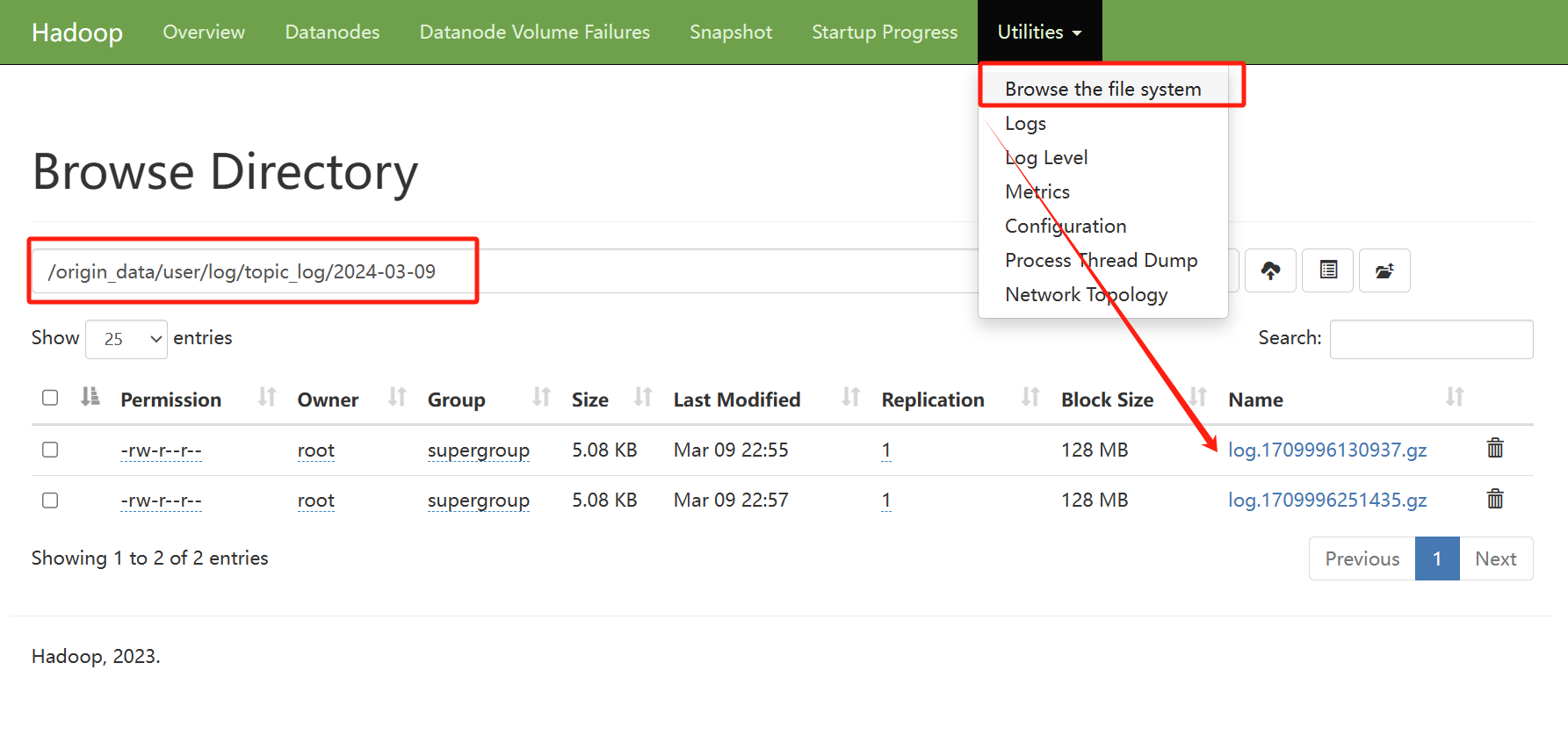The height and width of the screenshot is (735, 1568).
Task: Select Process Thread Dump menu item
Action: 1103,261
